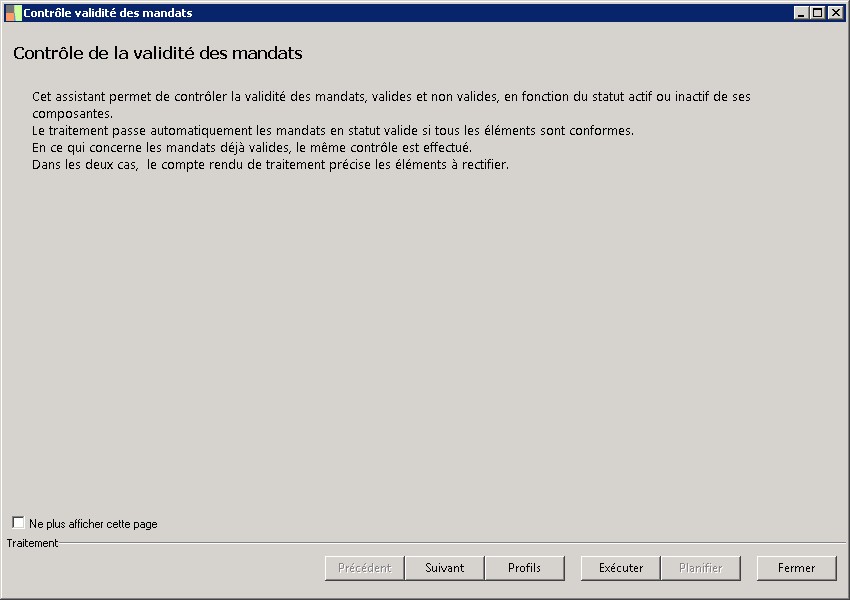
Task: Click the title bar text 'Contrôle validité des mandats'
Action: coord(108,13)
